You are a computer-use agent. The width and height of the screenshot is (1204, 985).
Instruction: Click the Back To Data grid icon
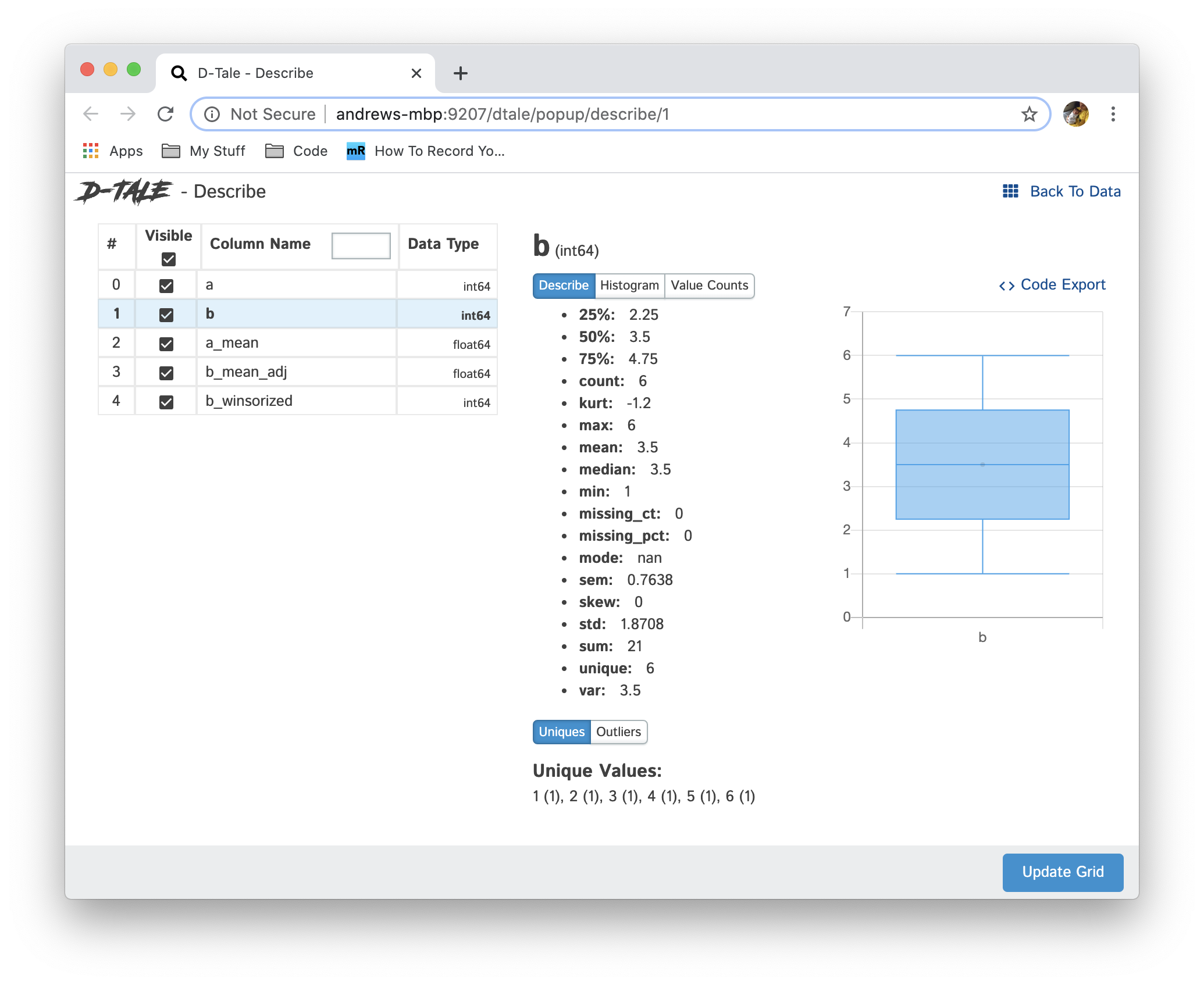click(x=1010, y=191)
